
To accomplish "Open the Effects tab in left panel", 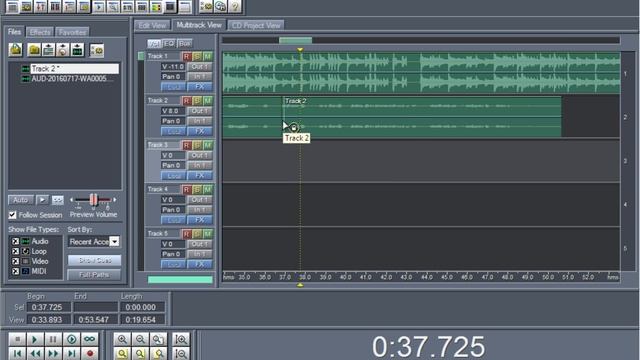I will coord(40,32).
